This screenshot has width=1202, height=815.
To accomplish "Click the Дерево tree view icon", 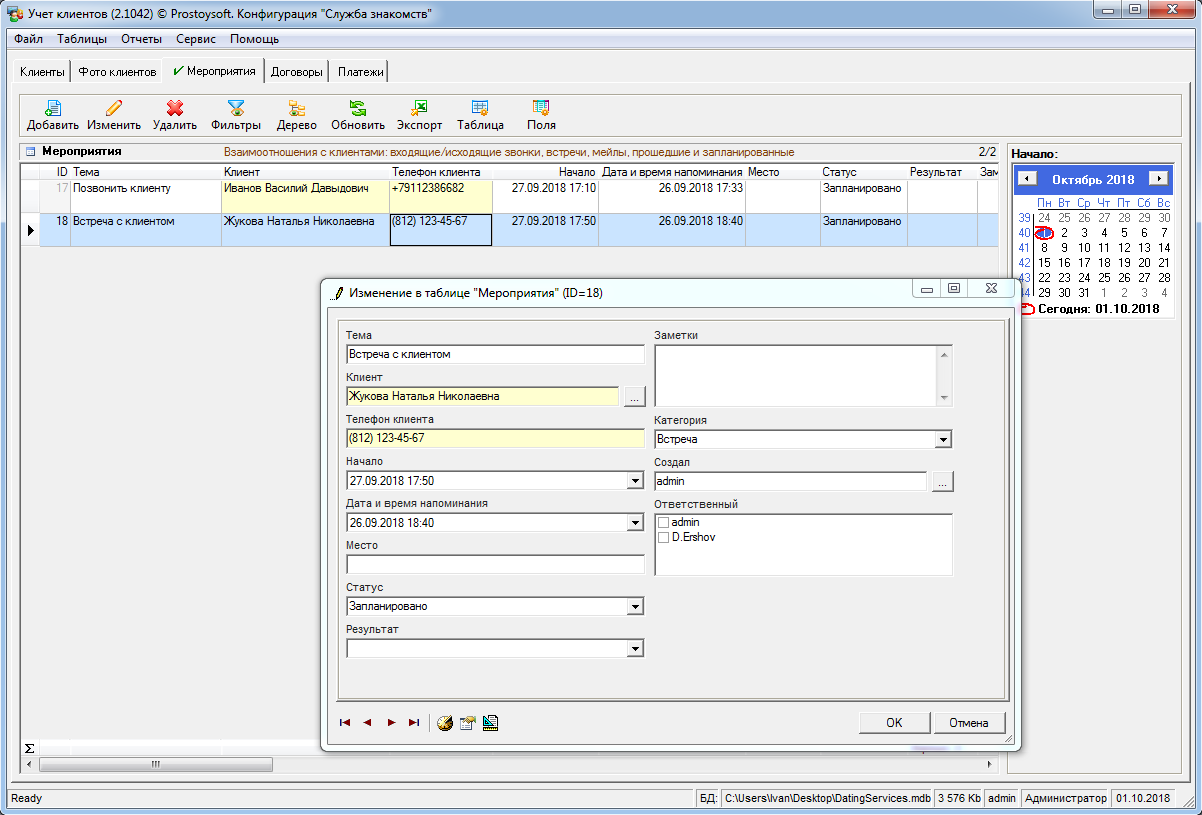I will (x=297, y=108).
